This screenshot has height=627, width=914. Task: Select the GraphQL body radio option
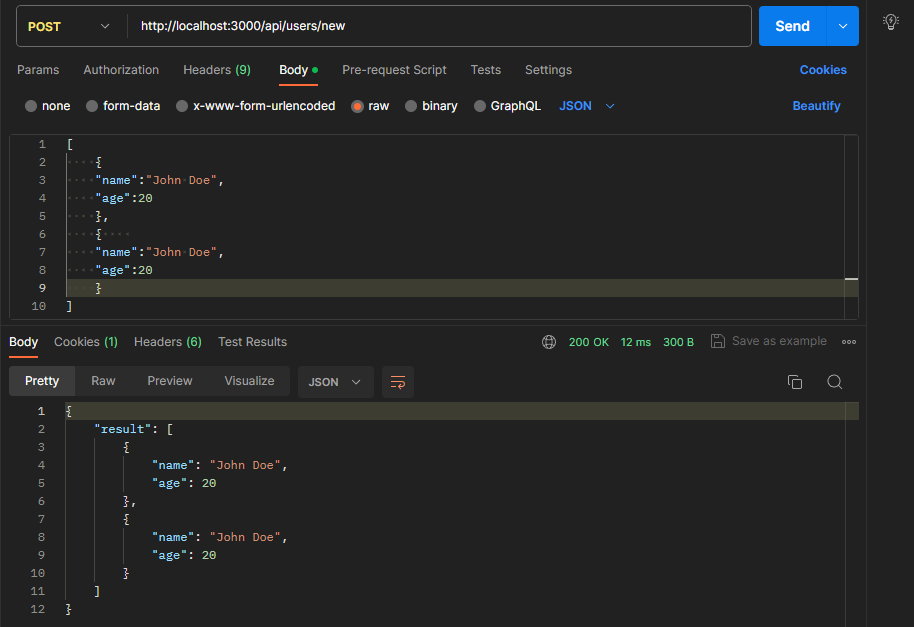pyautogui.click(x=480, y=106)
